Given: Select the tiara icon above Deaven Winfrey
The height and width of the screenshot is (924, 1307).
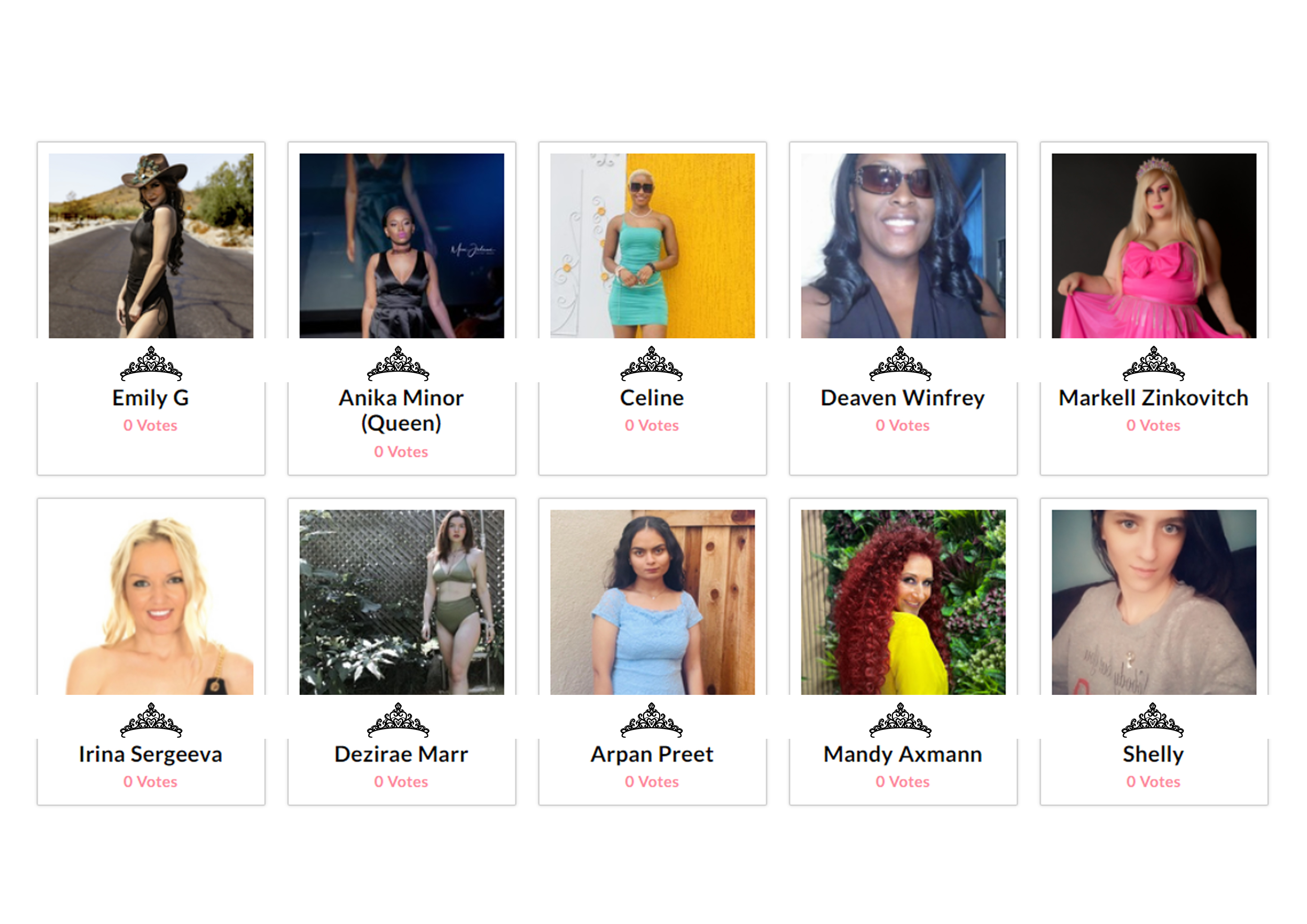Looking at the screenshot, I should (x=900, y=363).
